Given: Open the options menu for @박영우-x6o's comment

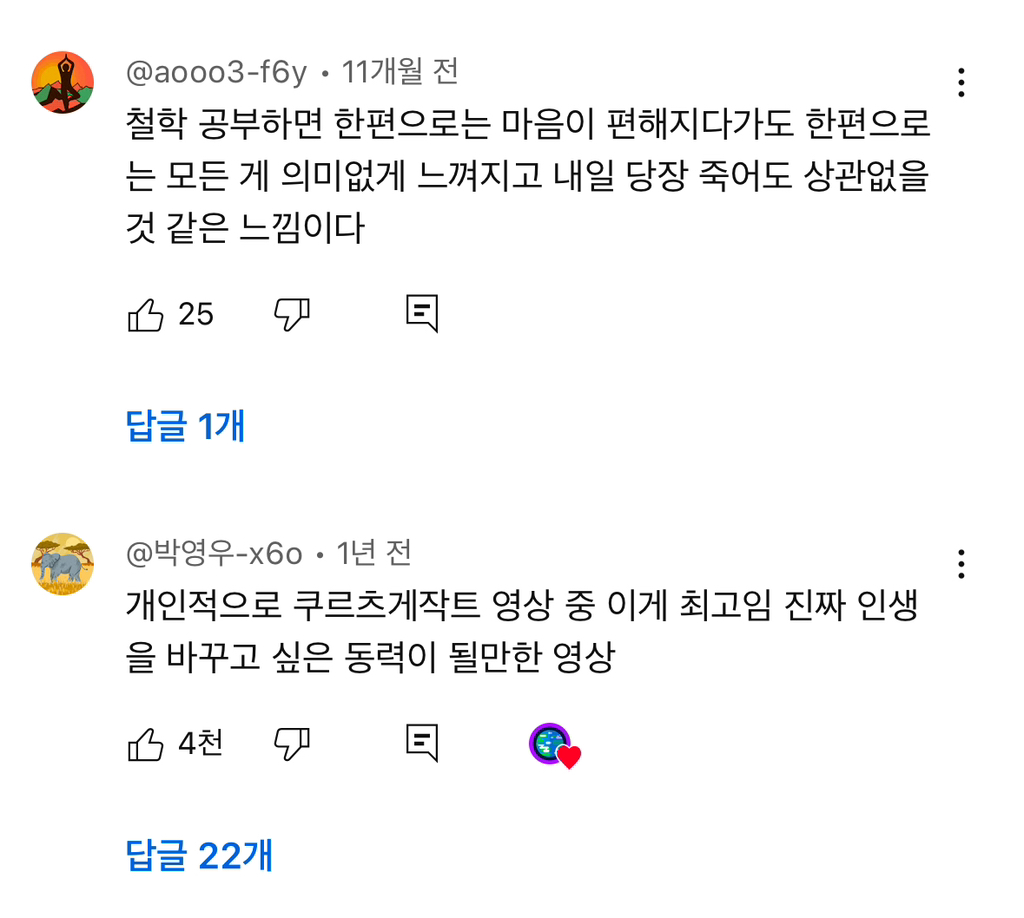Looking at the screenshot, I should click(961, 565).
